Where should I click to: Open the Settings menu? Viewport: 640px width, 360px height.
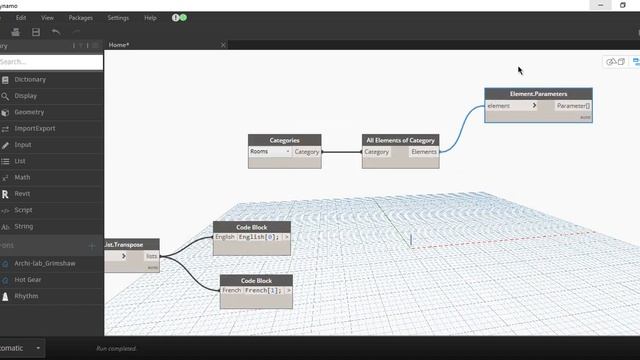(x=118, y=18)
